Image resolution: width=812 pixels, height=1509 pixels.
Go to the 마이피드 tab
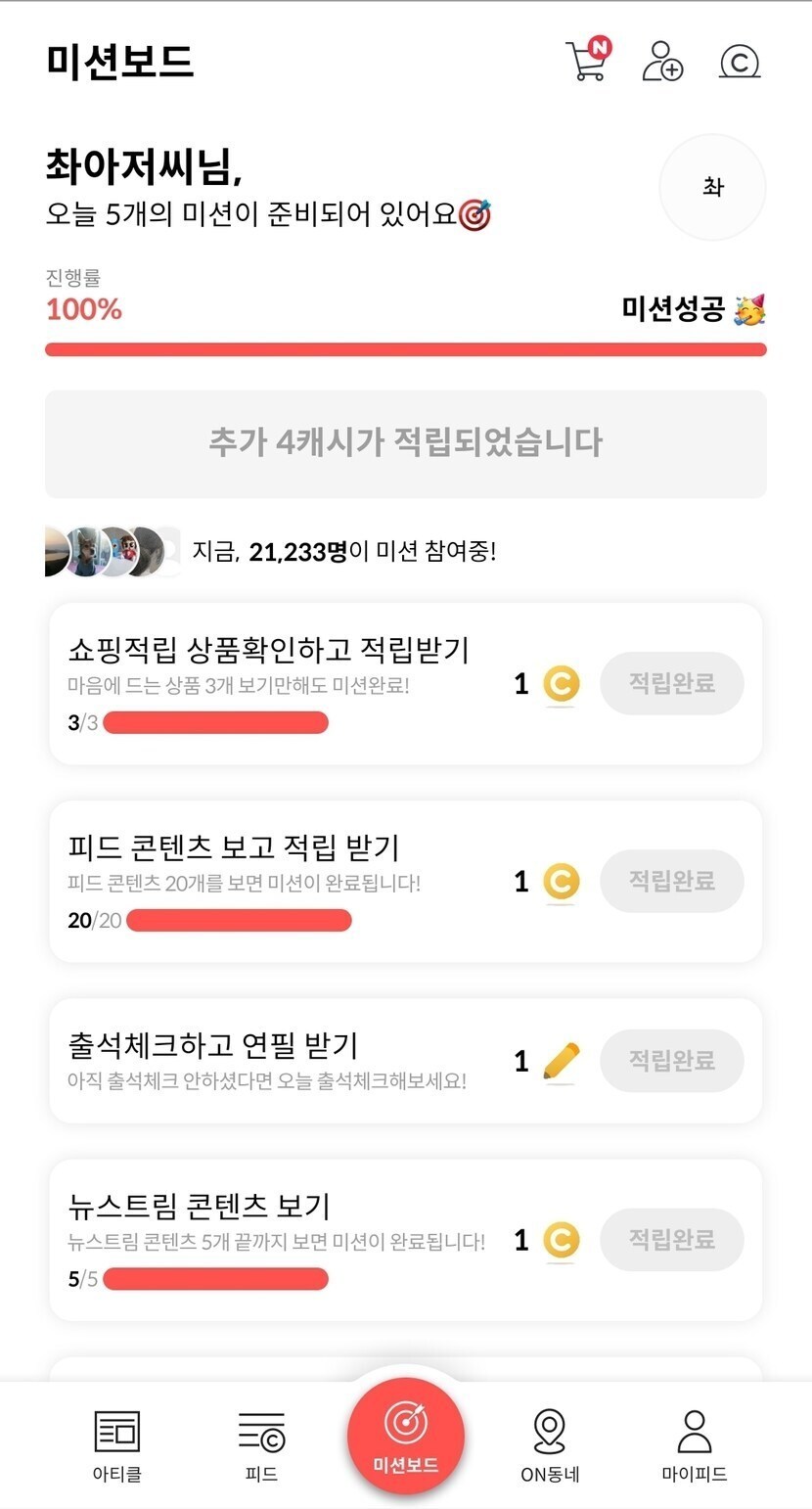tap(695, 1446)
